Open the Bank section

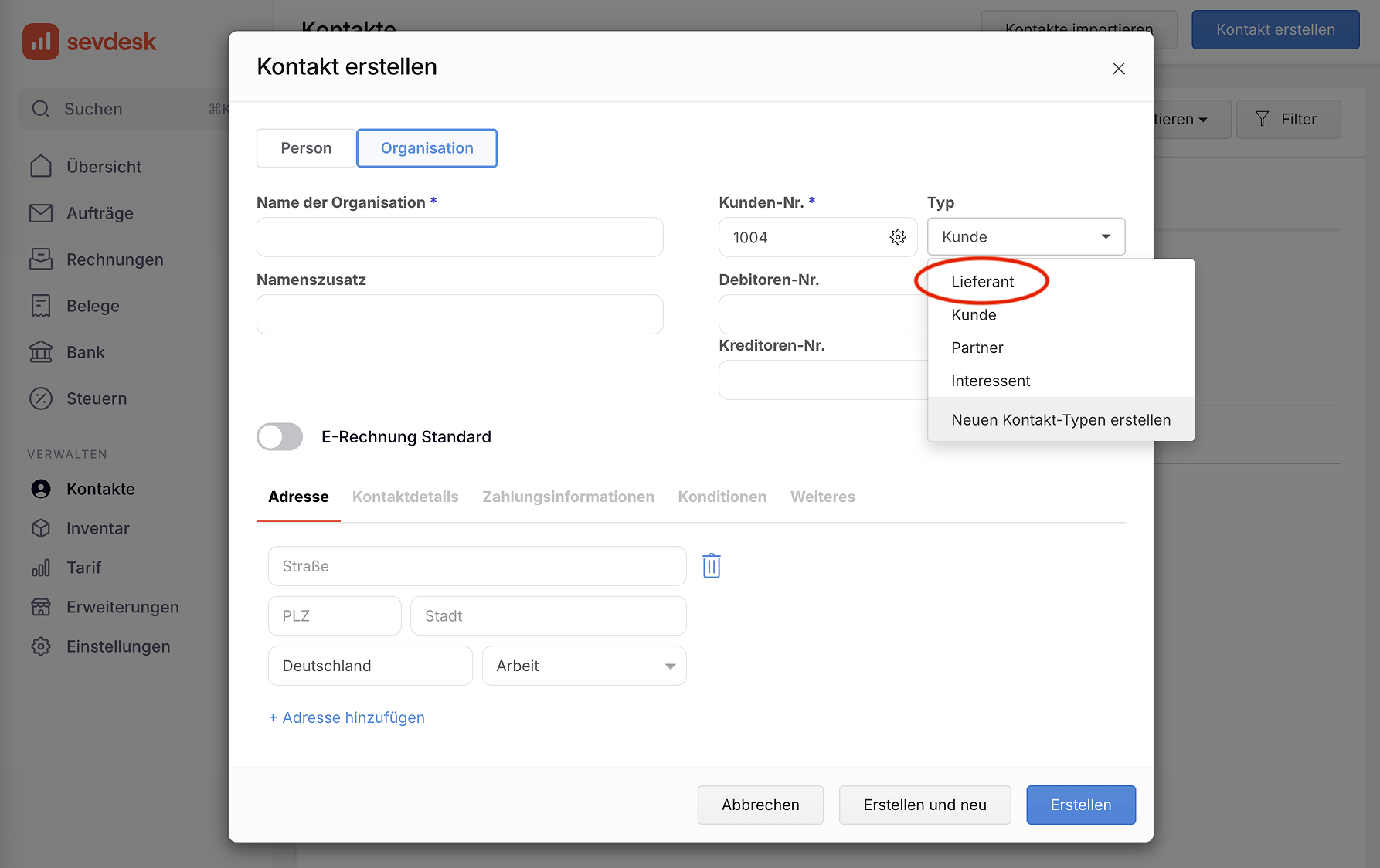84,352
